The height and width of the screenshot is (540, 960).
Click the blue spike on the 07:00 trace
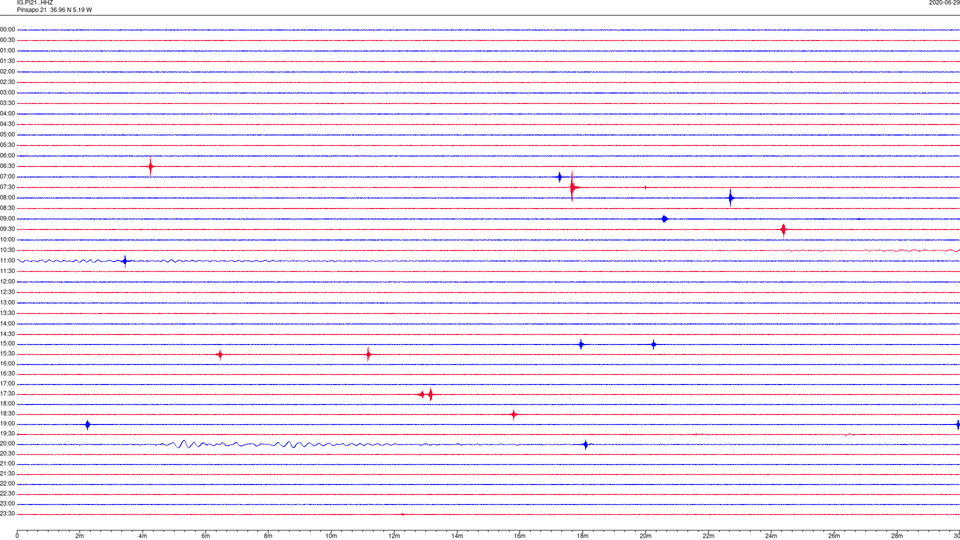[560, 178]
